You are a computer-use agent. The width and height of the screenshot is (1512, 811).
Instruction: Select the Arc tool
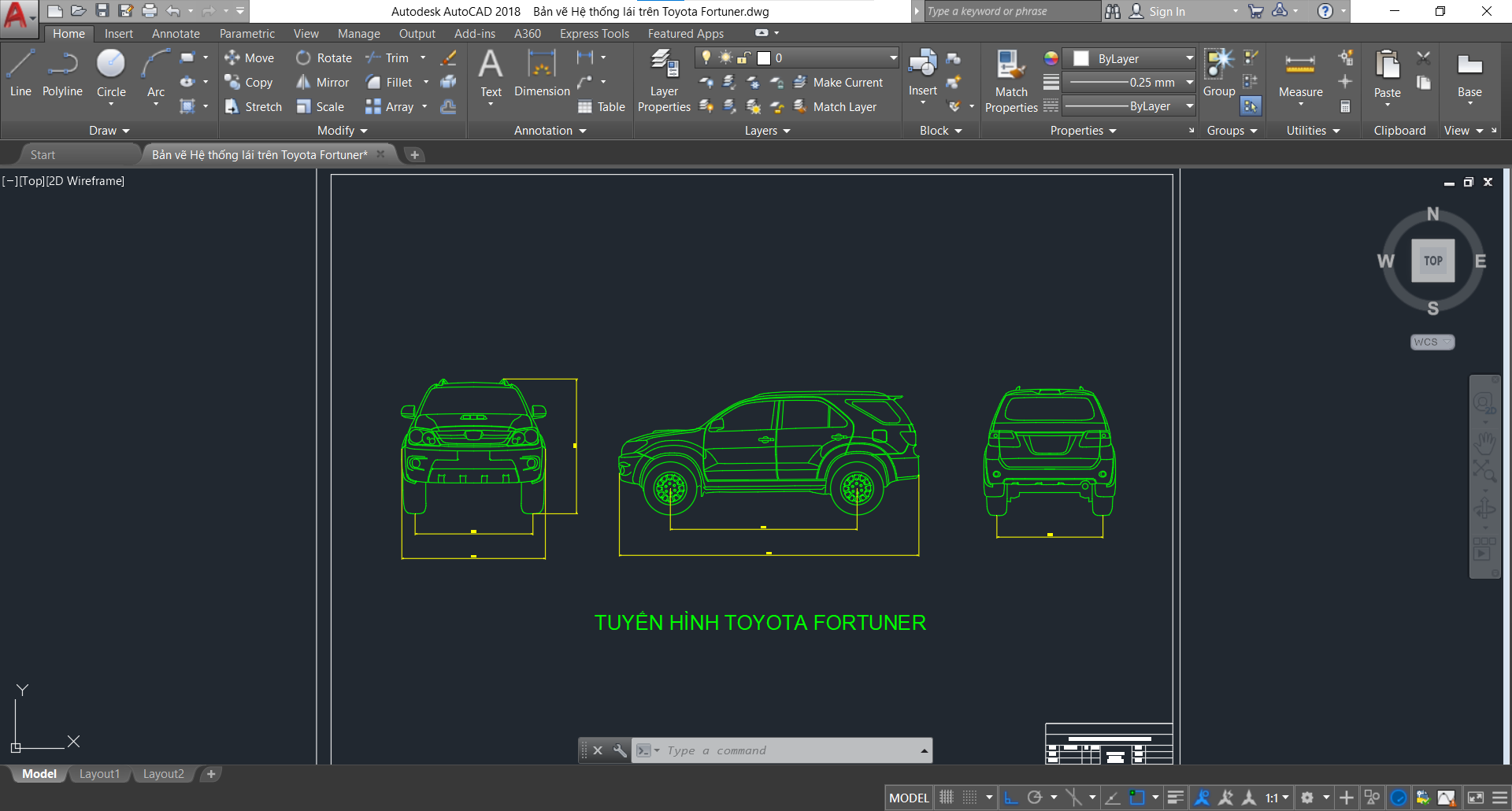156,72
